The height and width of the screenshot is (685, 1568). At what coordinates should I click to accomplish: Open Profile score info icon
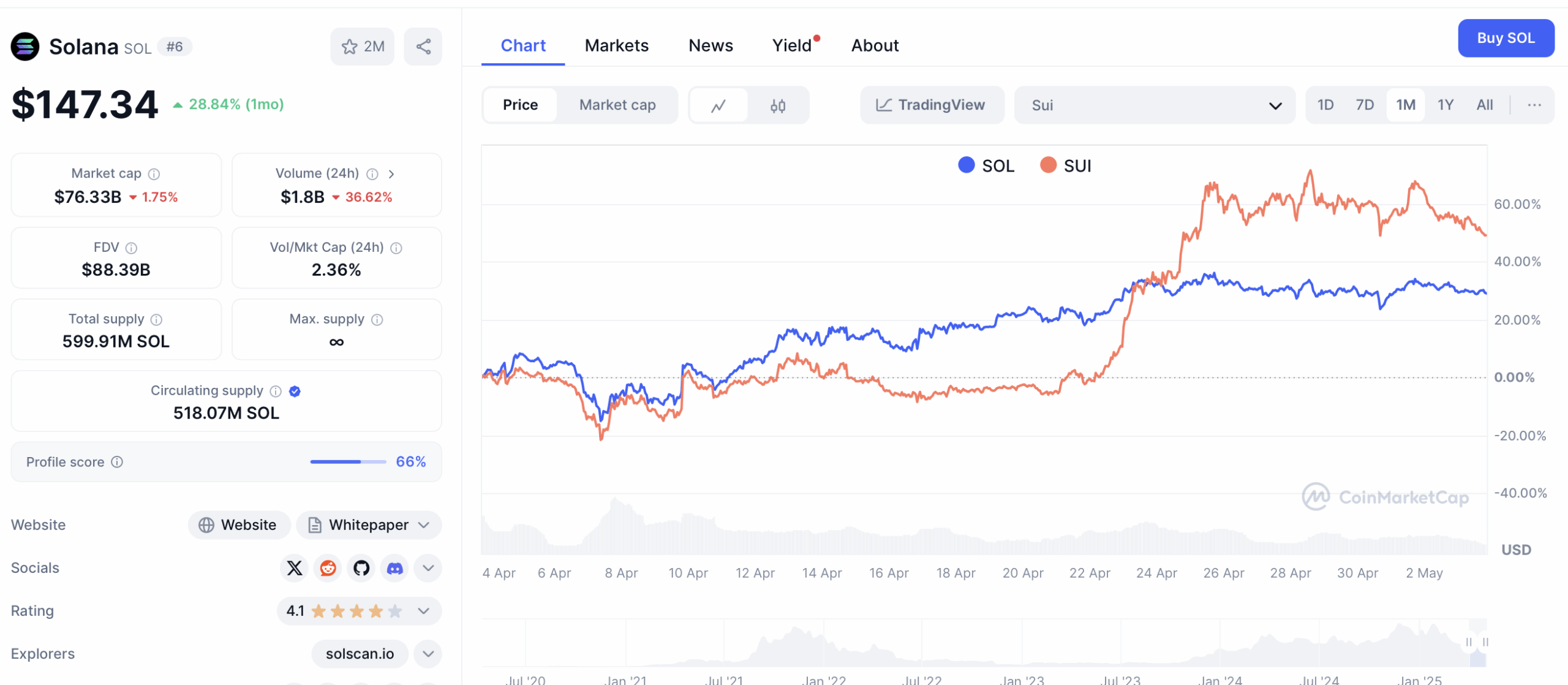point(117,461)
